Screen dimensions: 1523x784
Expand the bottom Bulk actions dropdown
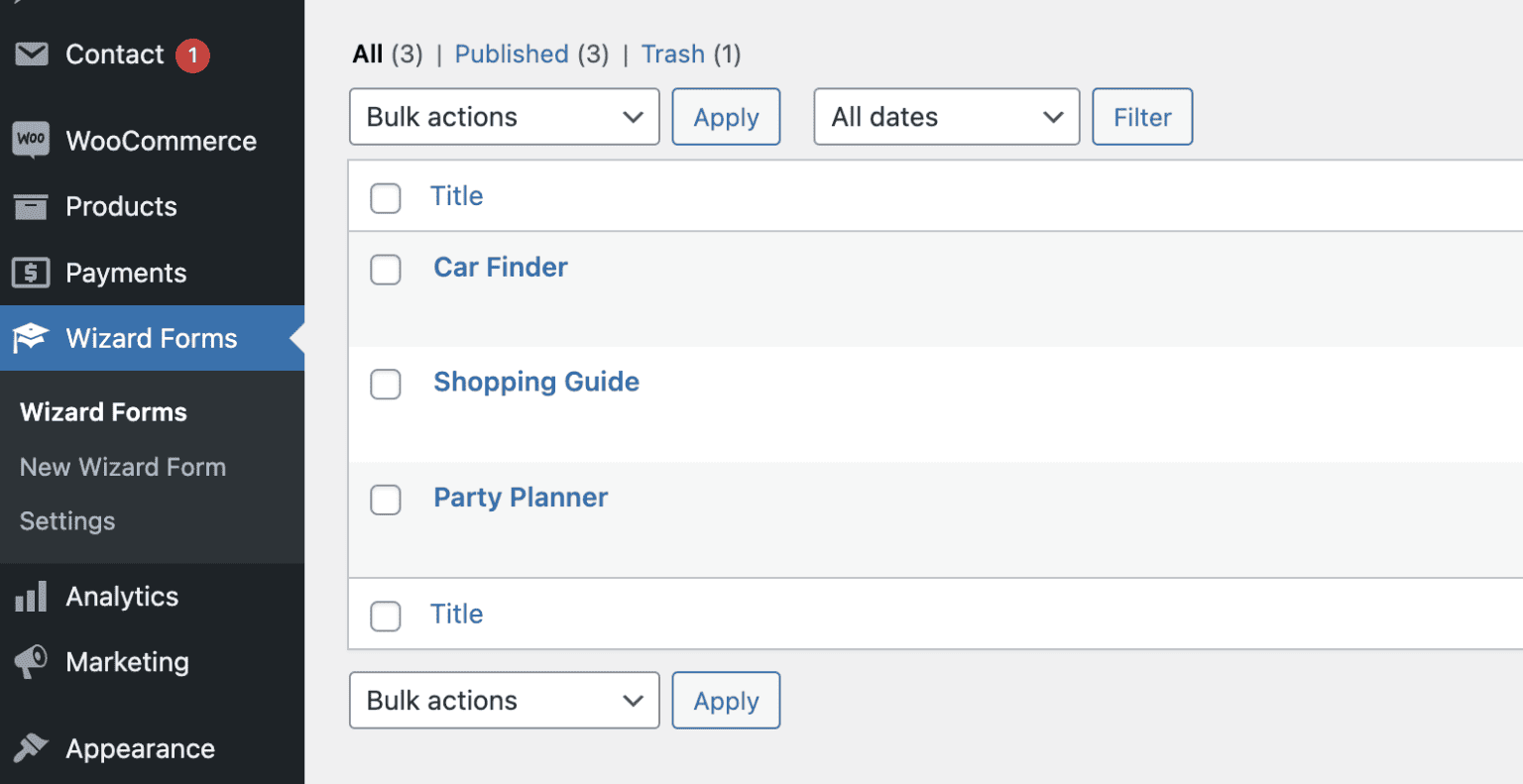coord(504,700)
